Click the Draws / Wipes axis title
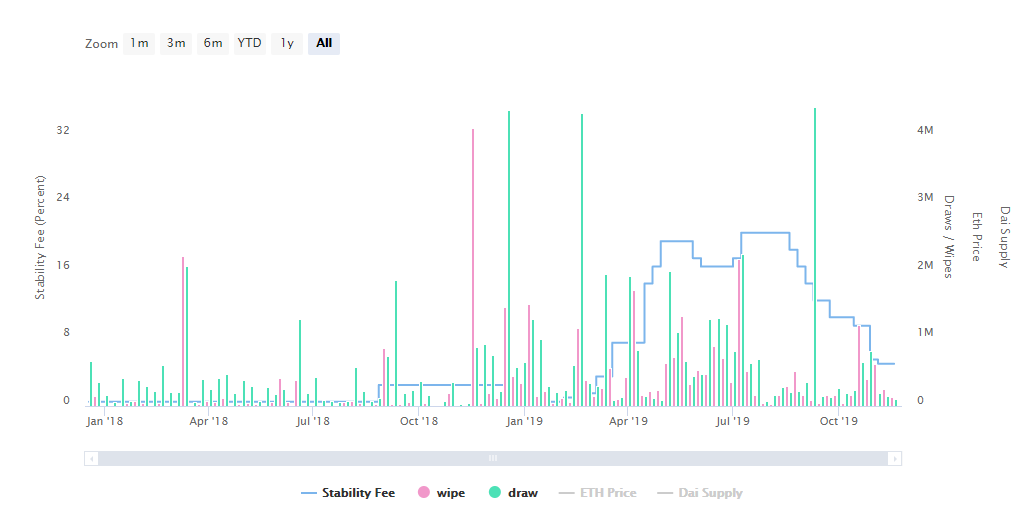 (x=949, y=237)
